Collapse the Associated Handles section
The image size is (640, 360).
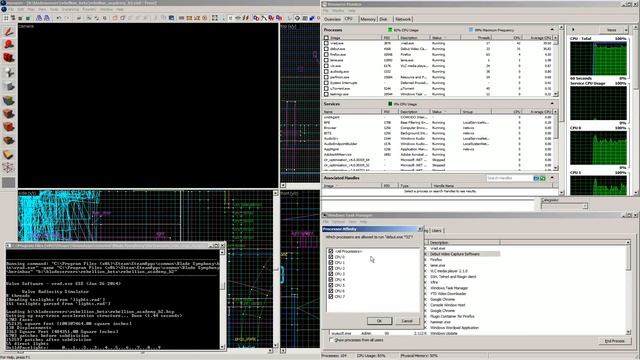[x=552, y=178]
